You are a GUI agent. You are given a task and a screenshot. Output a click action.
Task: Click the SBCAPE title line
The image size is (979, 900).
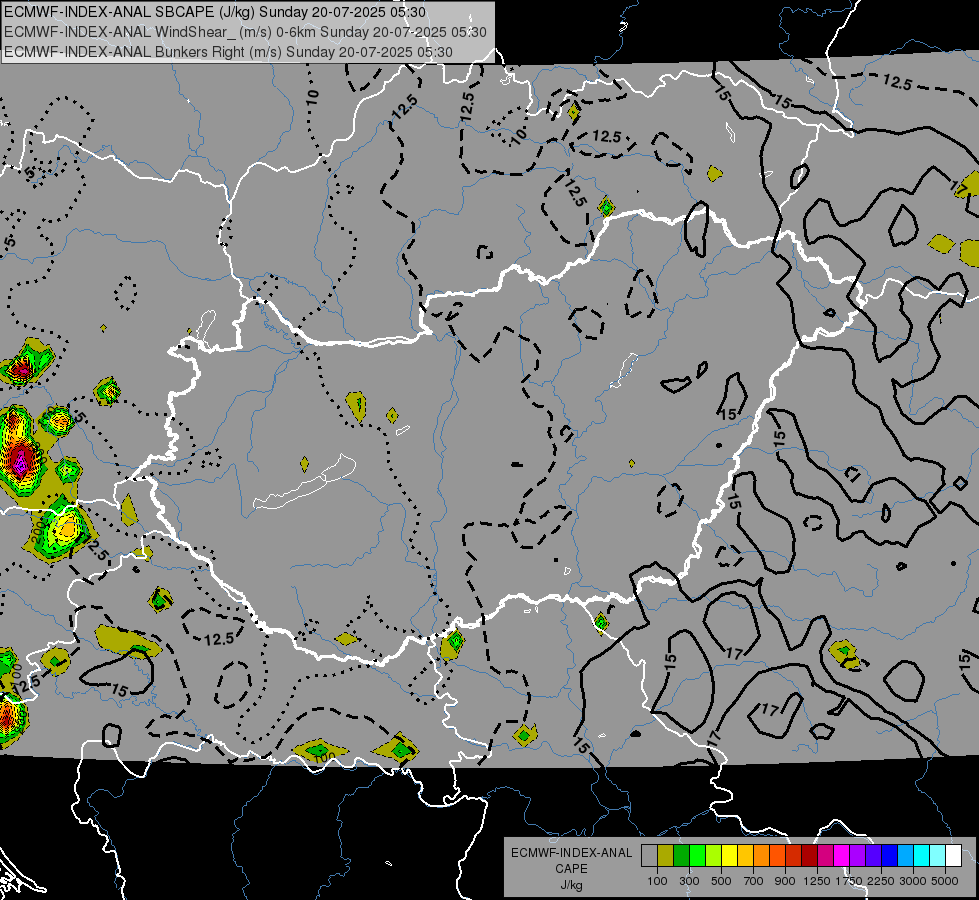(x=215, y=12)
